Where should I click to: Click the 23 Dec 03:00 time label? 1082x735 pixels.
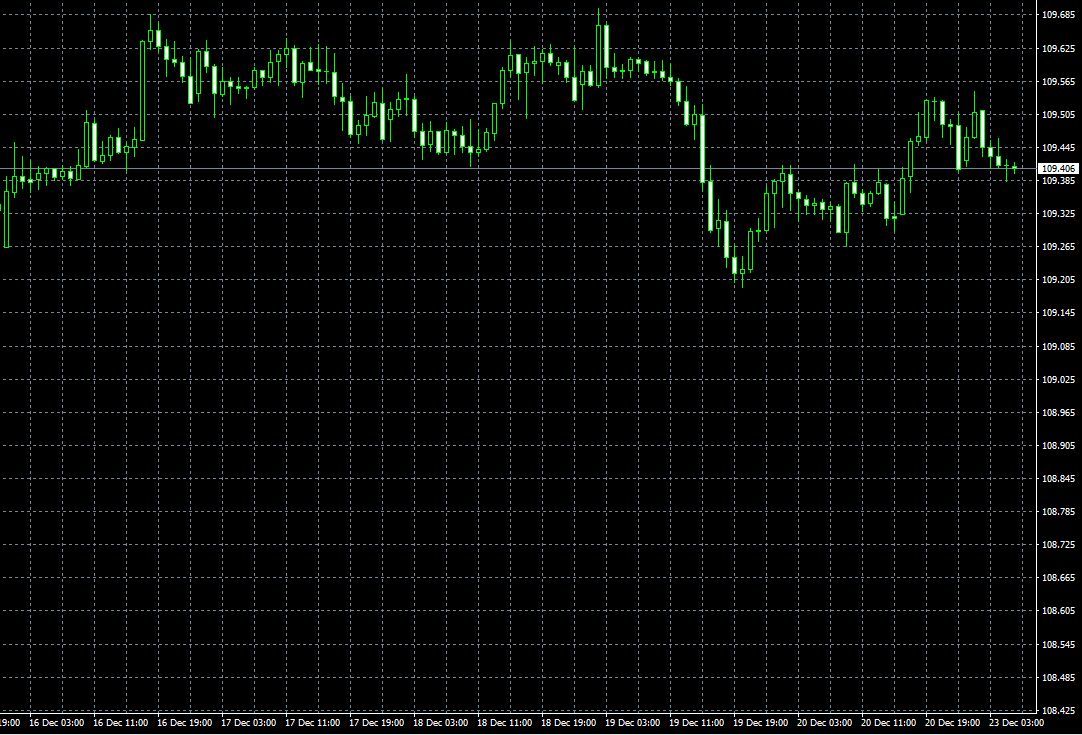pos(1016,723)
